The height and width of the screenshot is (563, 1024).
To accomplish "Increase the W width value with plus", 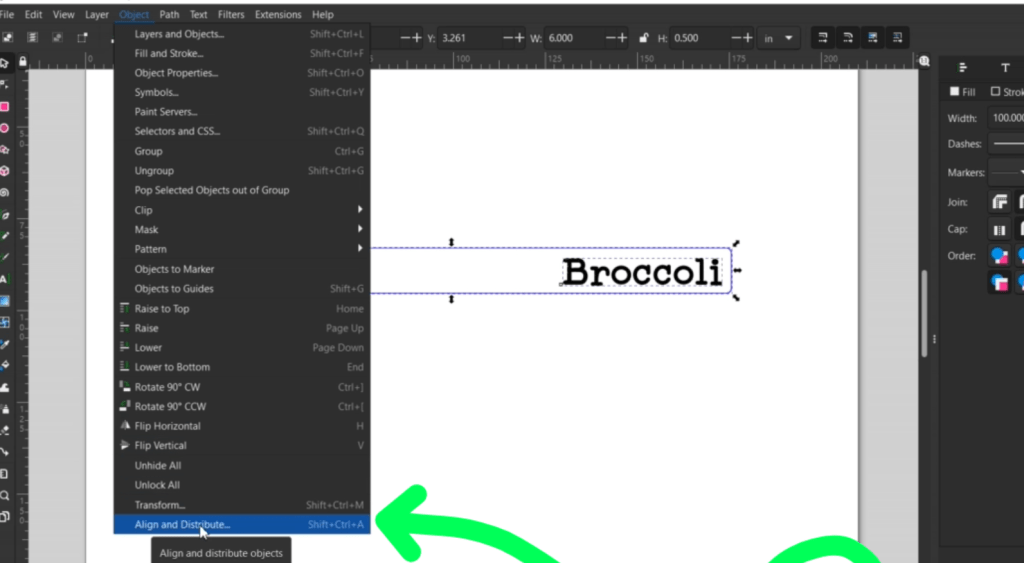I will tap(622, 38).
